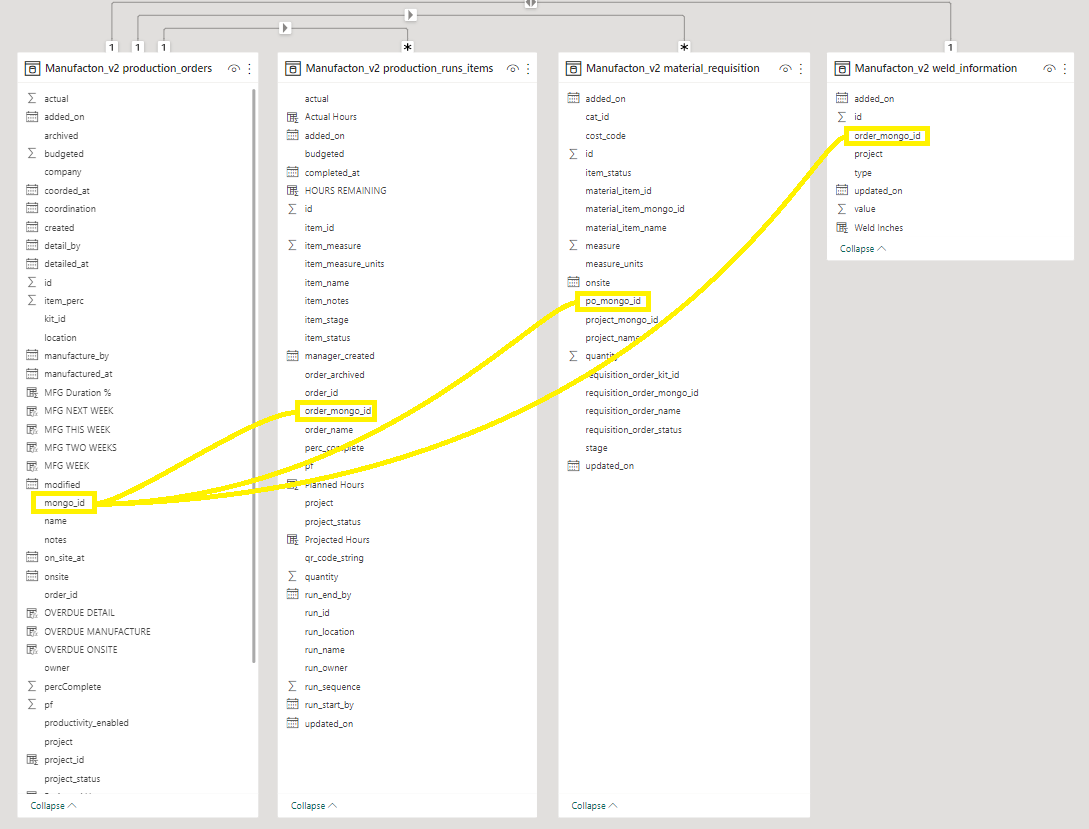Open more options for production_orders table
Viewport: 1089px width, 829px height.
click(x=250, y=69)
